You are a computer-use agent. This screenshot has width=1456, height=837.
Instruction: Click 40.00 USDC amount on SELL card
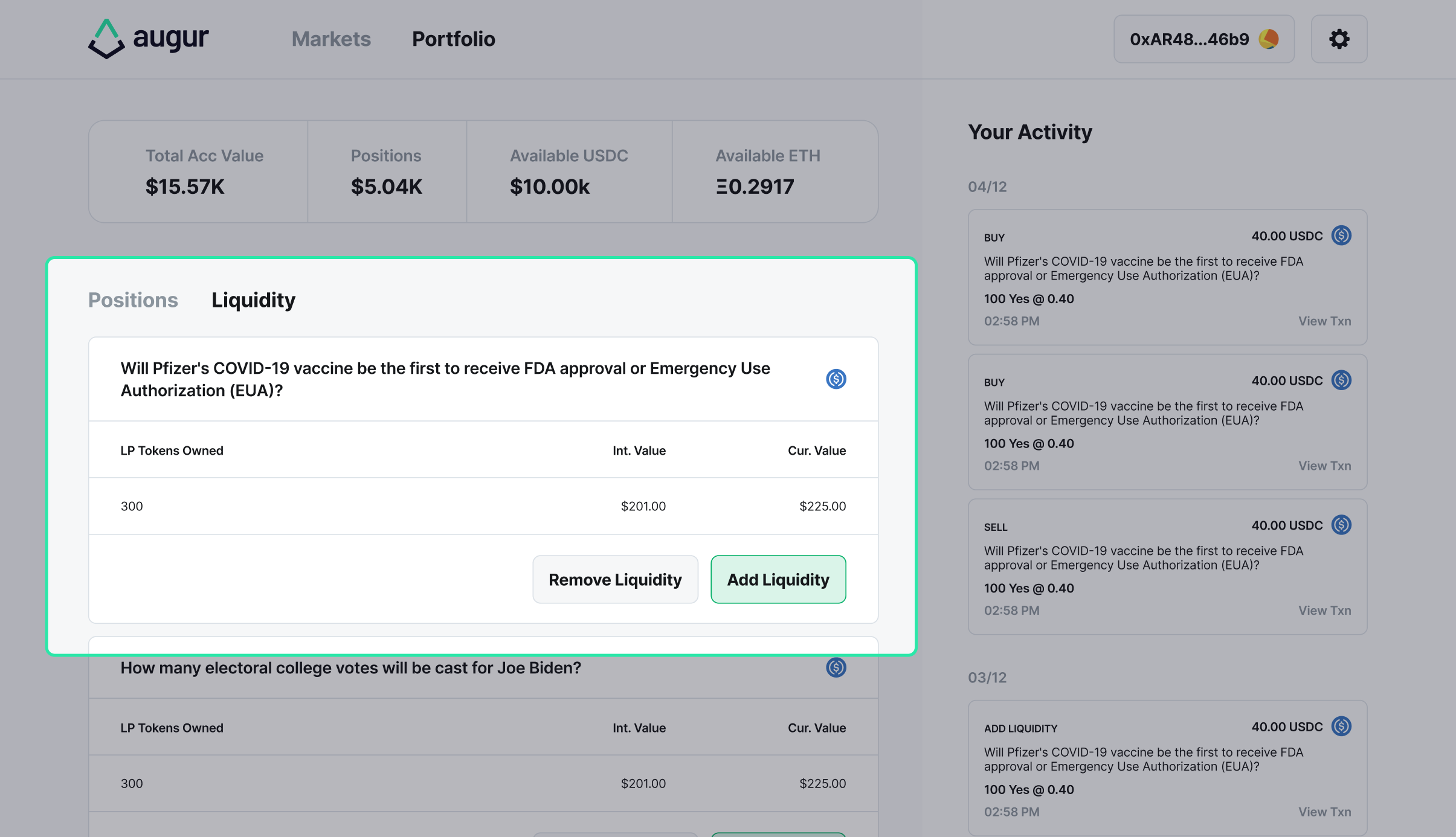coord(1287,525)
